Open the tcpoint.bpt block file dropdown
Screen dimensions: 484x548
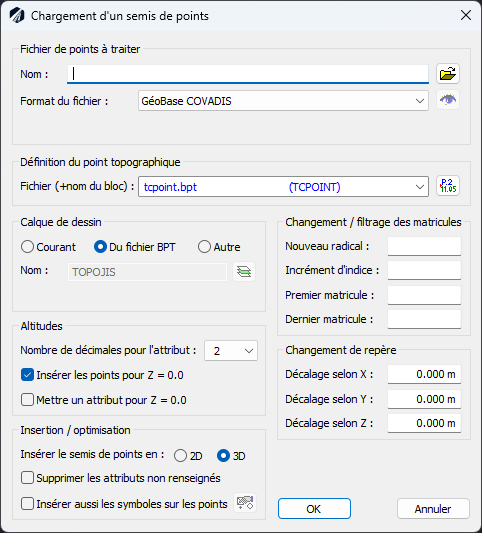tap(284, 187)
